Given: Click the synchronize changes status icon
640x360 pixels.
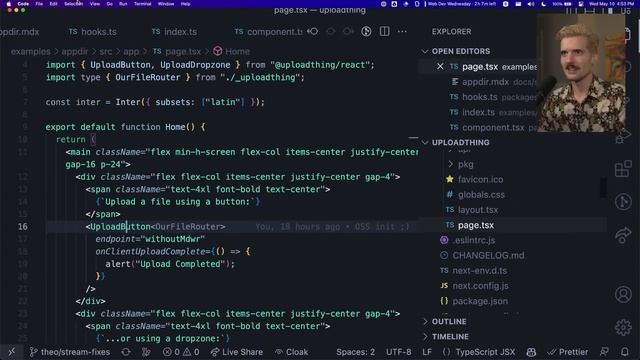Looking at the screenshot, I should (x=126, y=352).
